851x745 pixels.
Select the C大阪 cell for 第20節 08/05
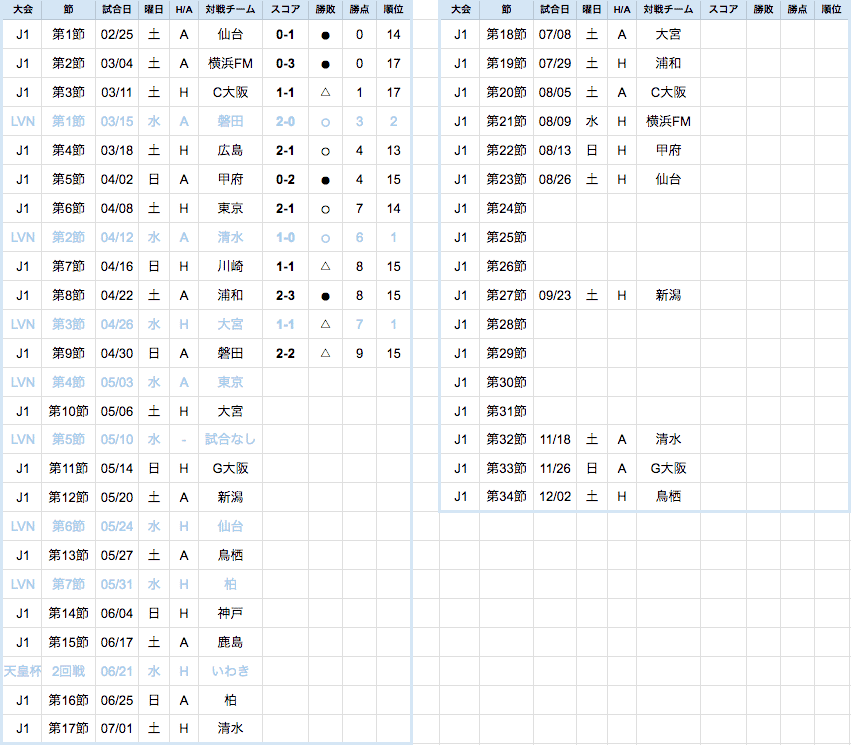[x=668, y=93]
